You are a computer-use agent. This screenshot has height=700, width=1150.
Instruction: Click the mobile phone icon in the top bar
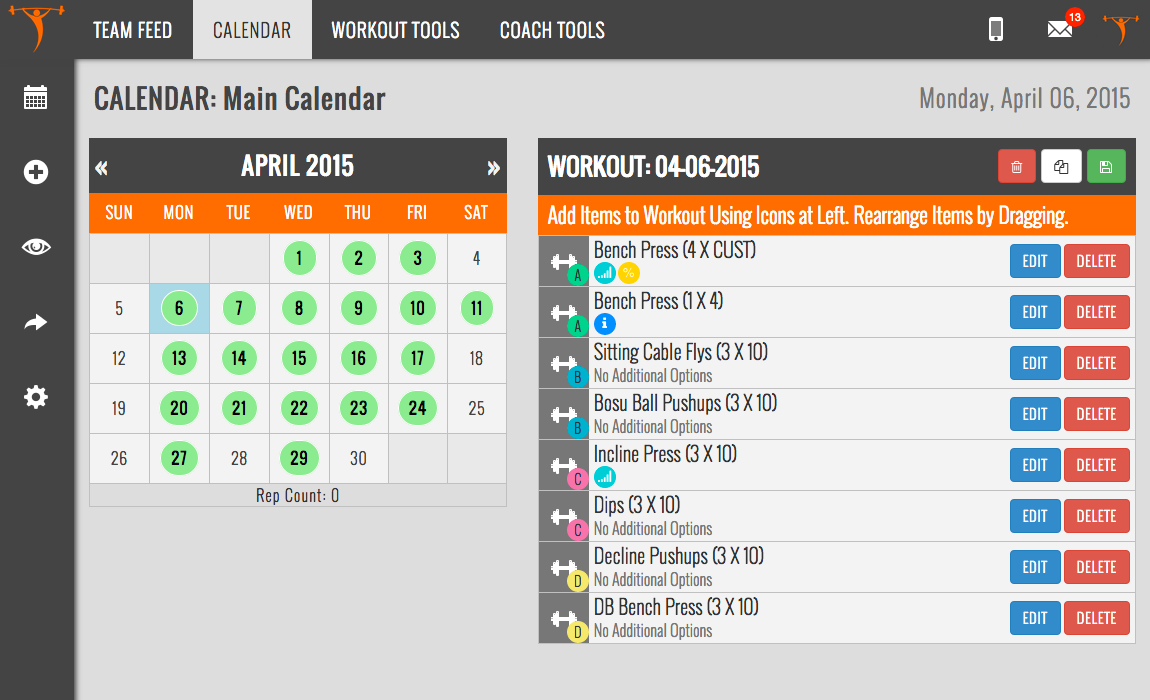pos(995,30)
